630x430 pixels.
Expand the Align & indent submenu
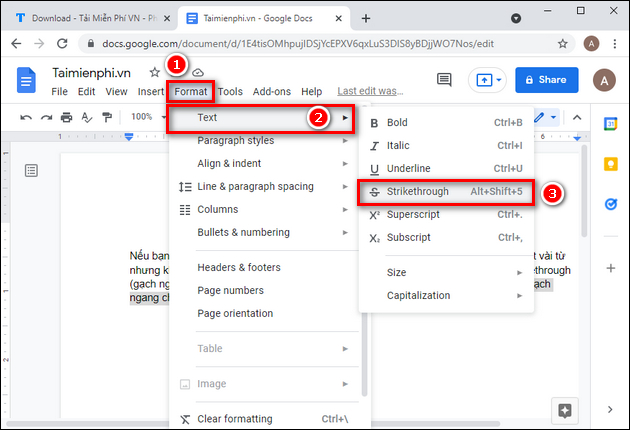point(264,163)
